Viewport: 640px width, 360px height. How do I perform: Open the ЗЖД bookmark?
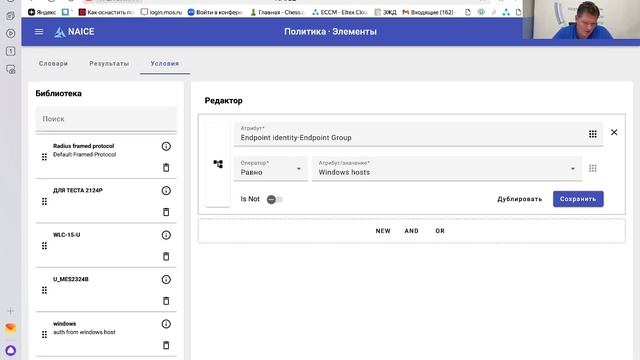tap(385, 12)
